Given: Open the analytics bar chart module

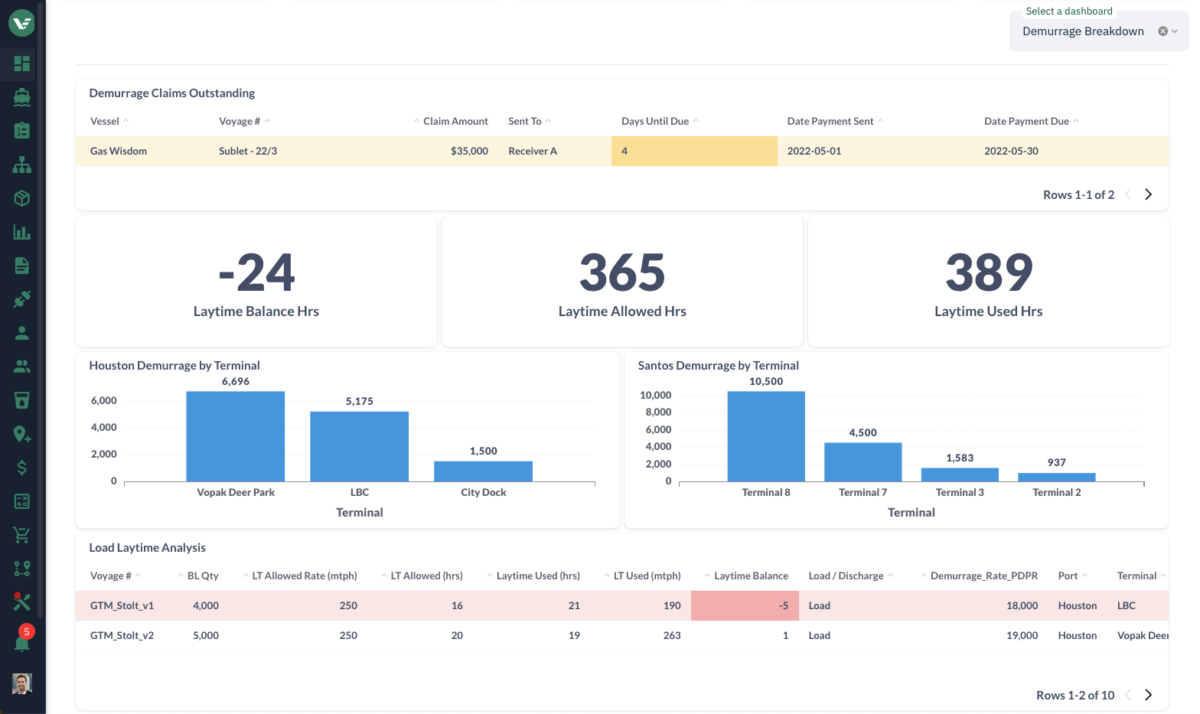Looking at the screenshot, I should [x=21, y=231].
